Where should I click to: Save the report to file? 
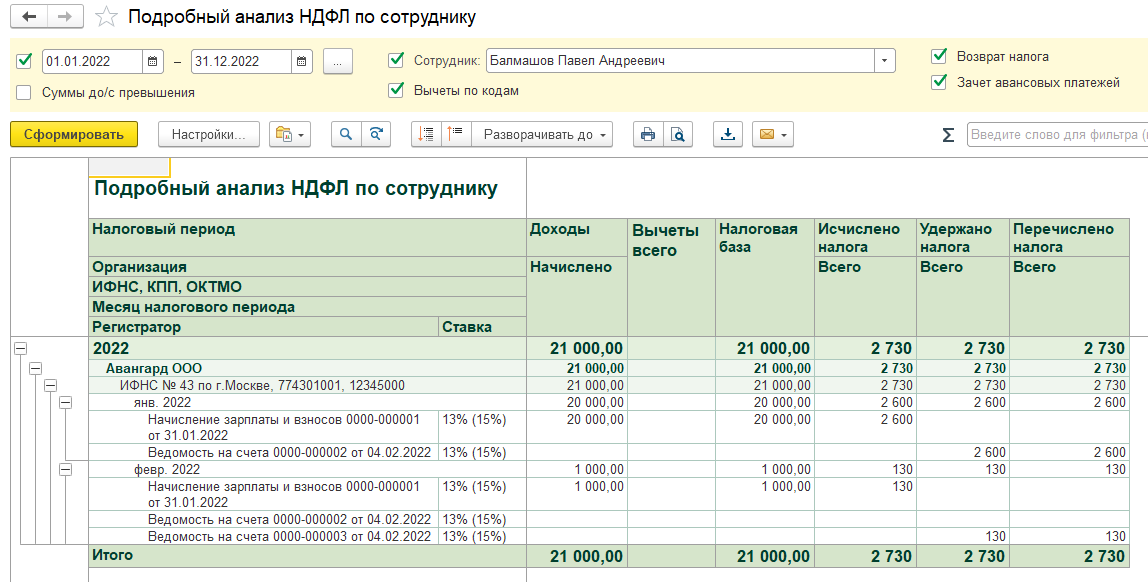[728, 134]
